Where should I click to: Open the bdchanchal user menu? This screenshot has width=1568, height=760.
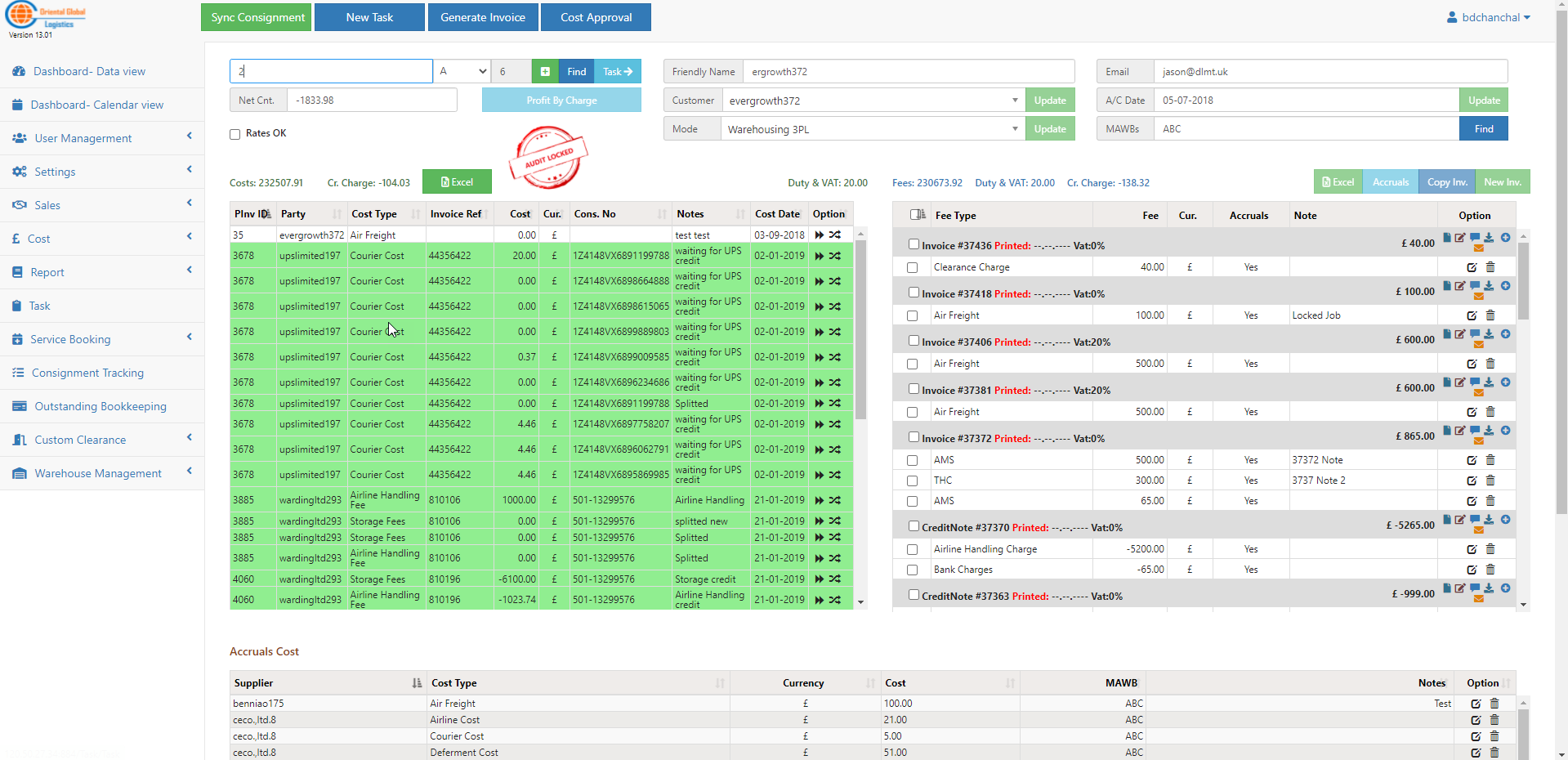tap(1489, 17)
